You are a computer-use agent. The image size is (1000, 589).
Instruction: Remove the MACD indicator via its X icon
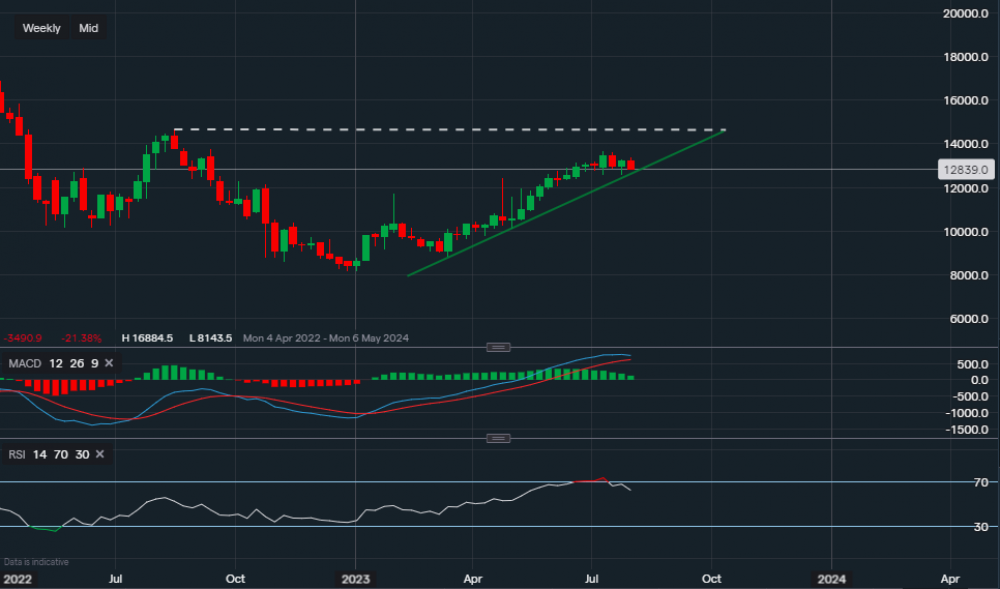(x=108, y=363)
